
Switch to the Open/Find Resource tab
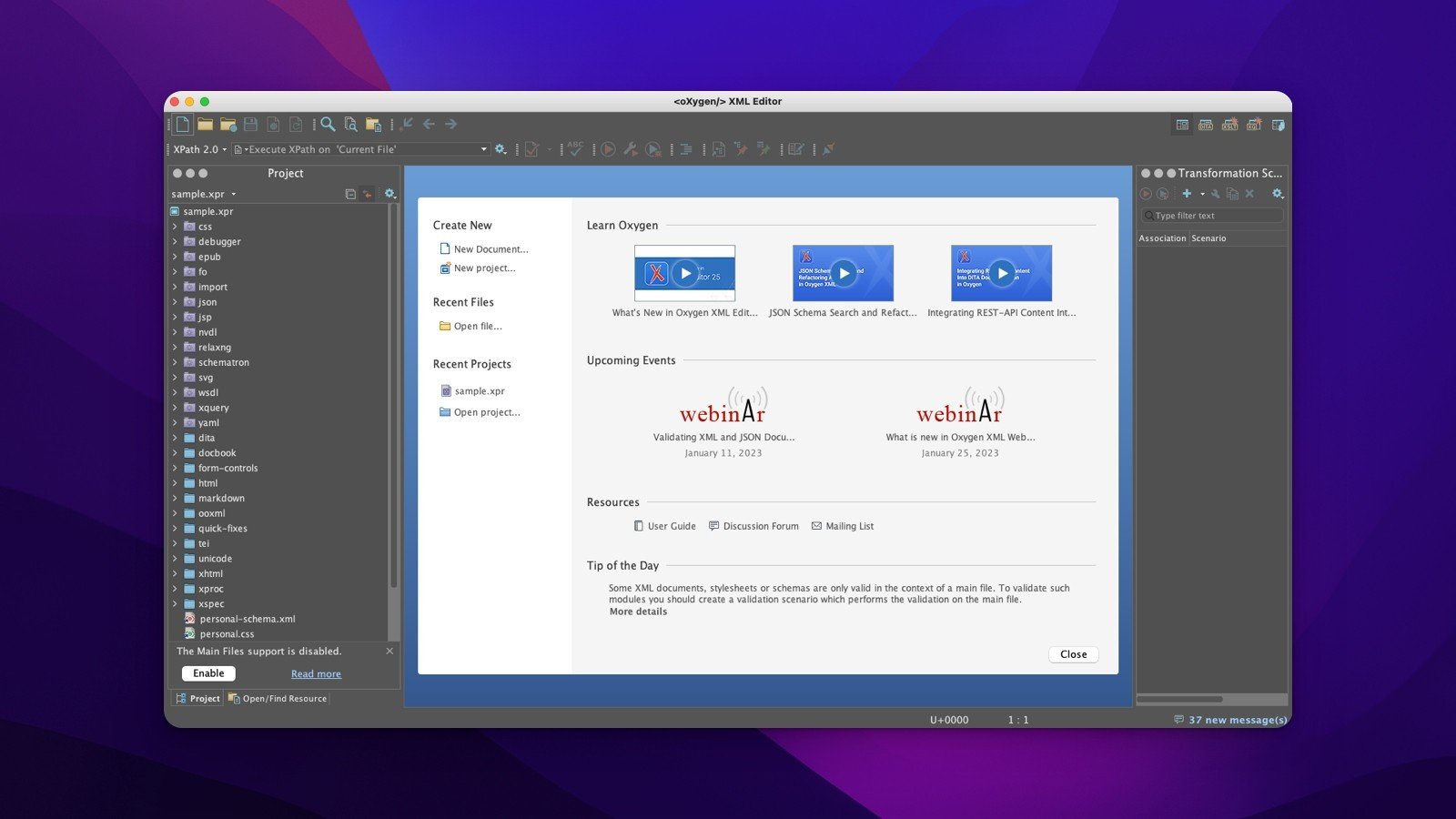pos(278,699)
